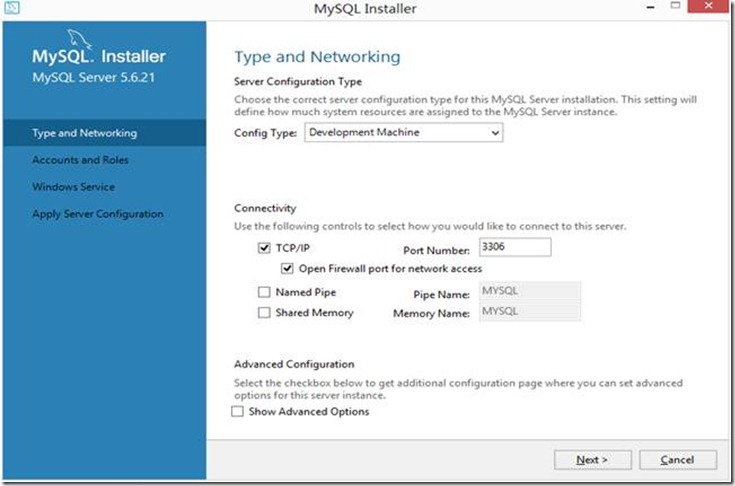Image resolution: width=735 pixels, height=486 pixels.
Task: Check Show Advanced Options
Action: click(238, 411)
